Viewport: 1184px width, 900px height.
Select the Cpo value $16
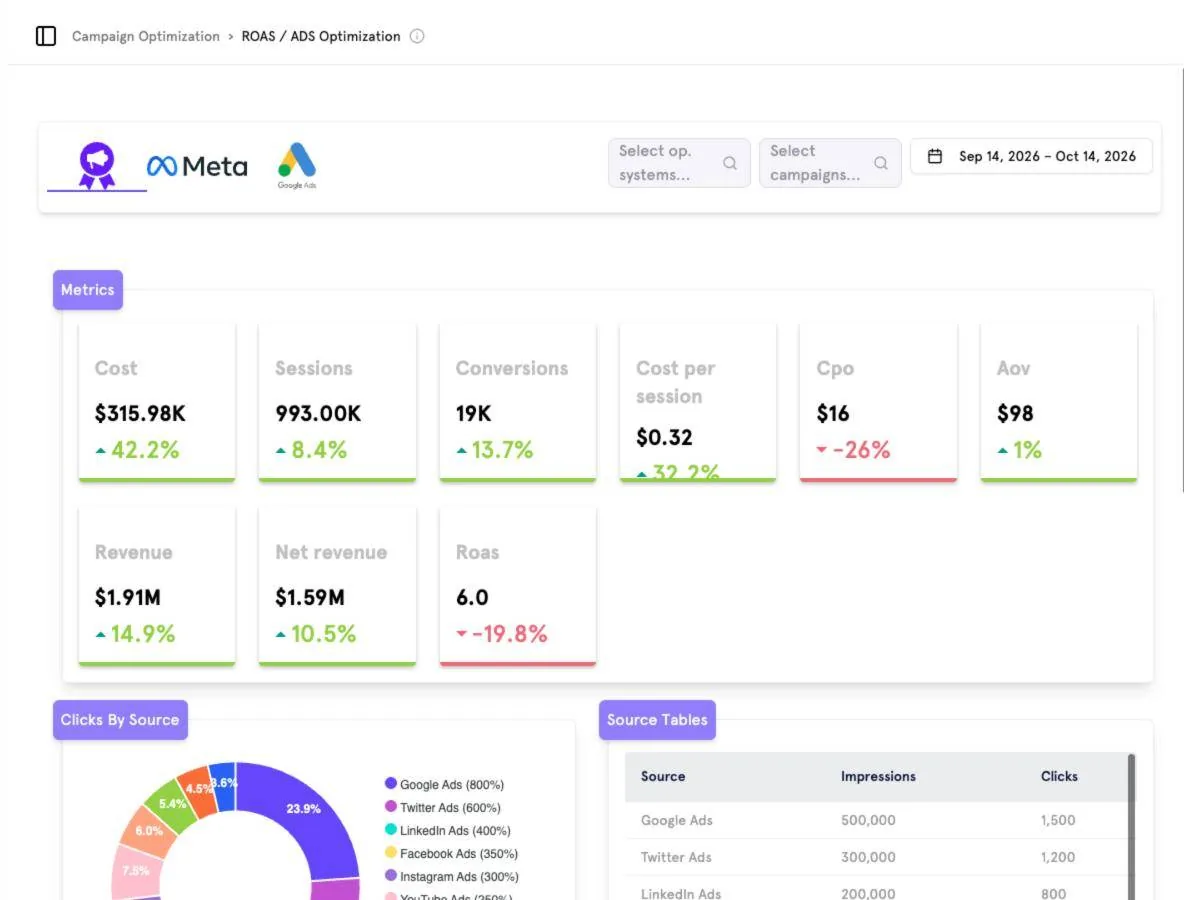833,414
